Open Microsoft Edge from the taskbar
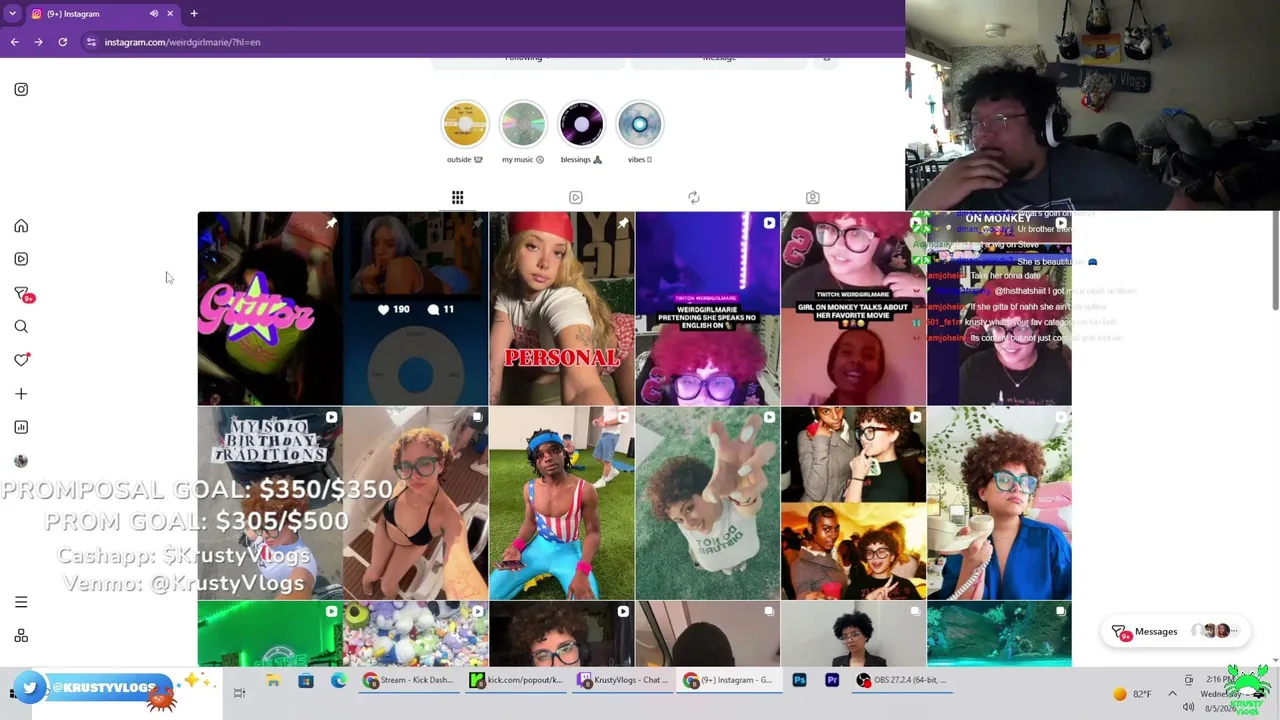The width and height of the screenshot is (1280, 720). click(x=339, y=681)
